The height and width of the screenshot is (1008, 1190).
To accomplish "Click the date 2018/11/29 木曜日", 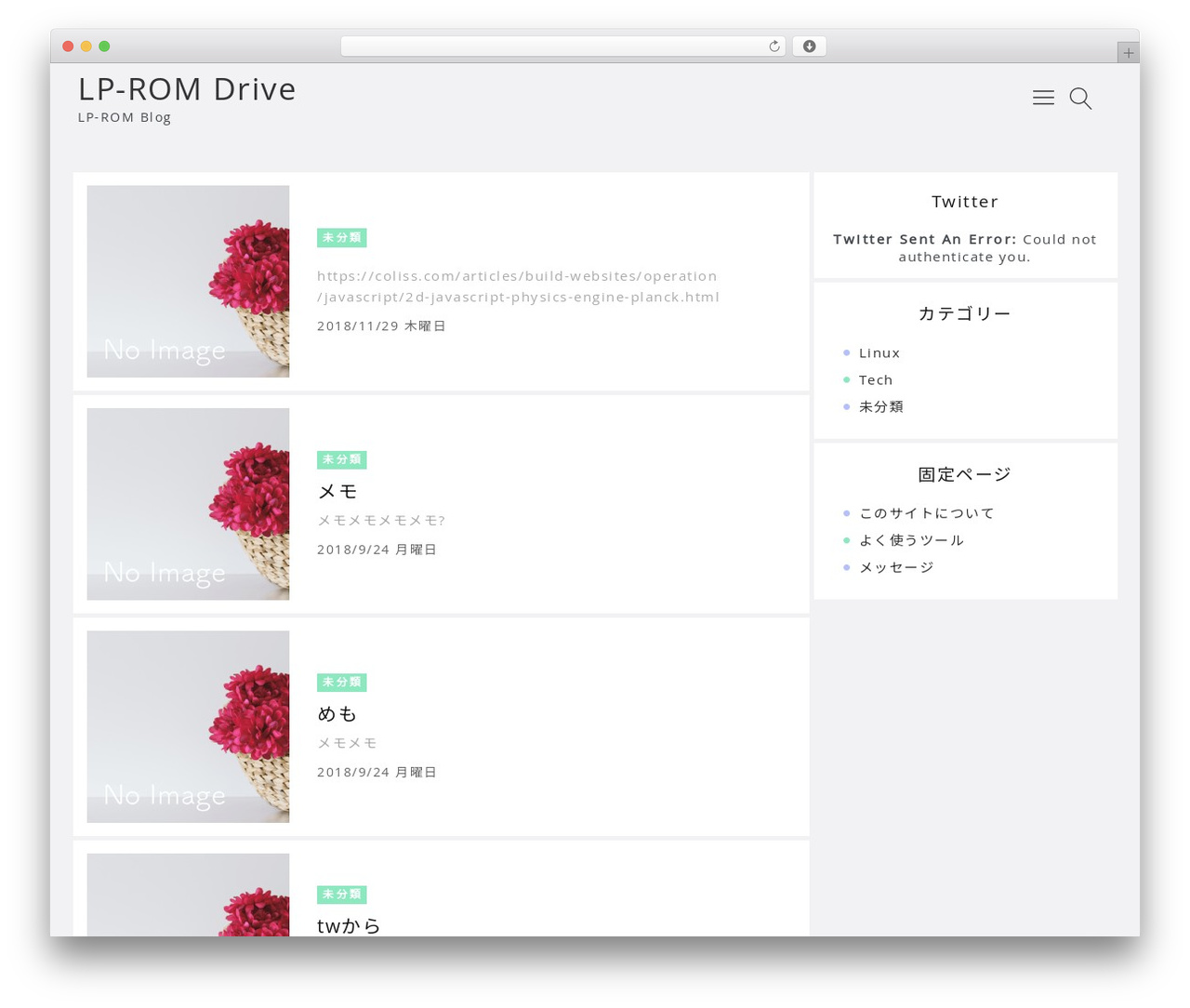I will tap(381, 326).
